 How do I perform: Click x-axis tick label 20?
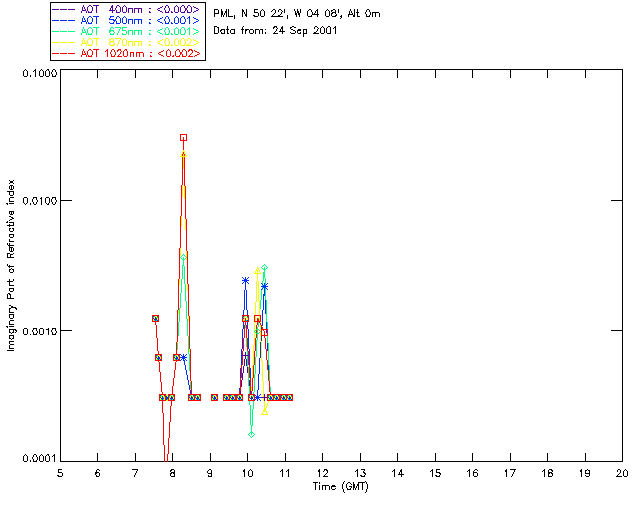(622, 473)
